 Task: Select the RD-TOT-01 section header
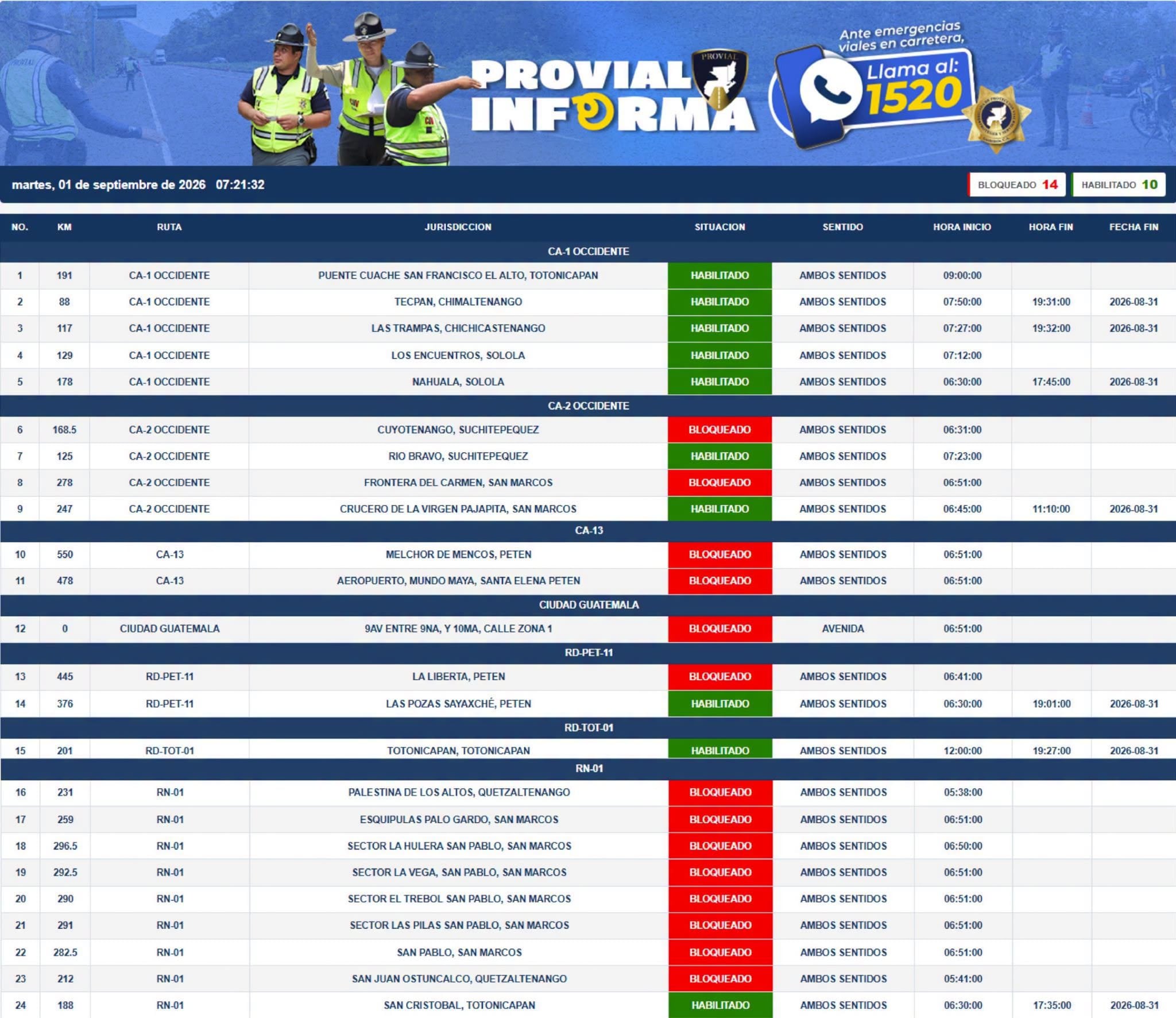point(588,728)
